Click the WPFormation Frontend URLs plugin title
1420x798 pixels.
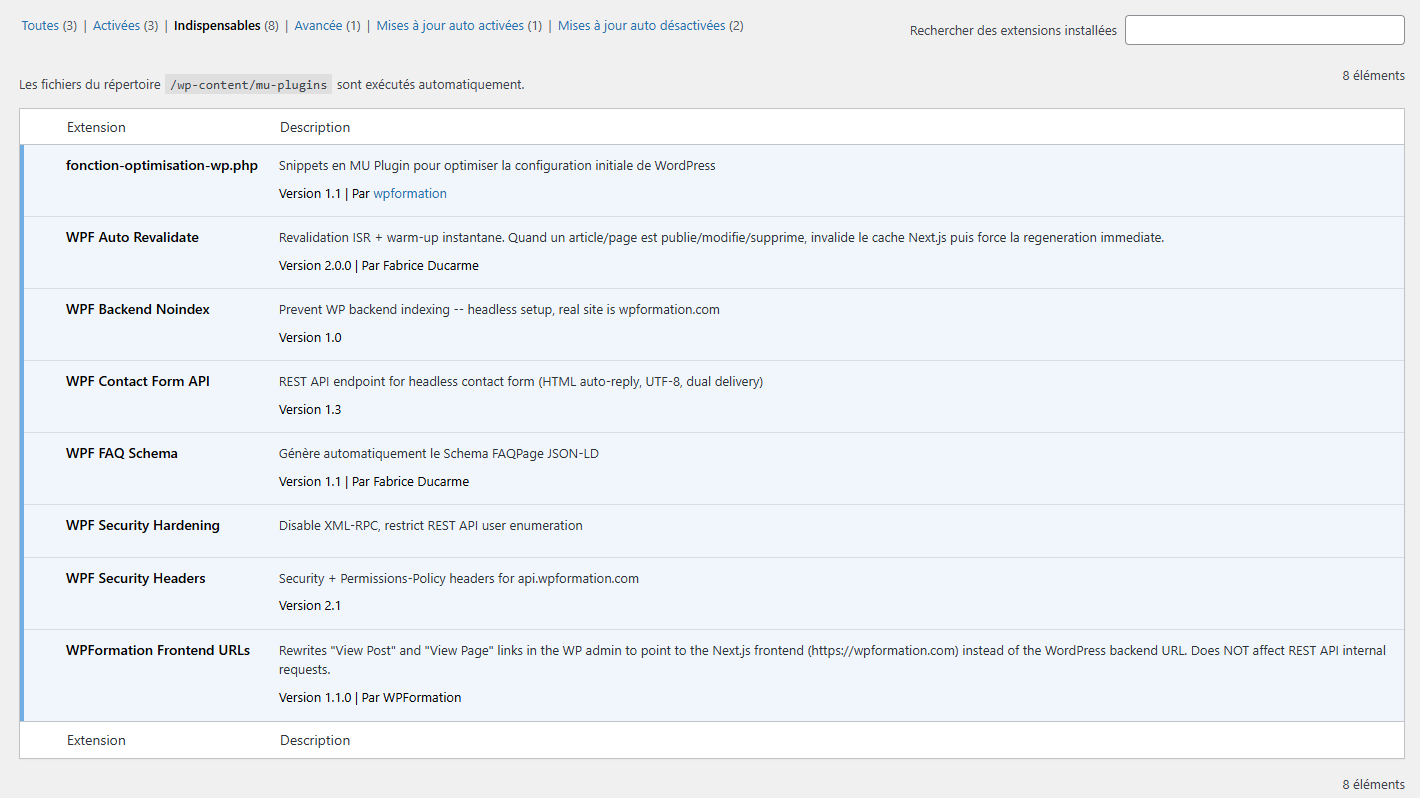click(x=158, y=651)
